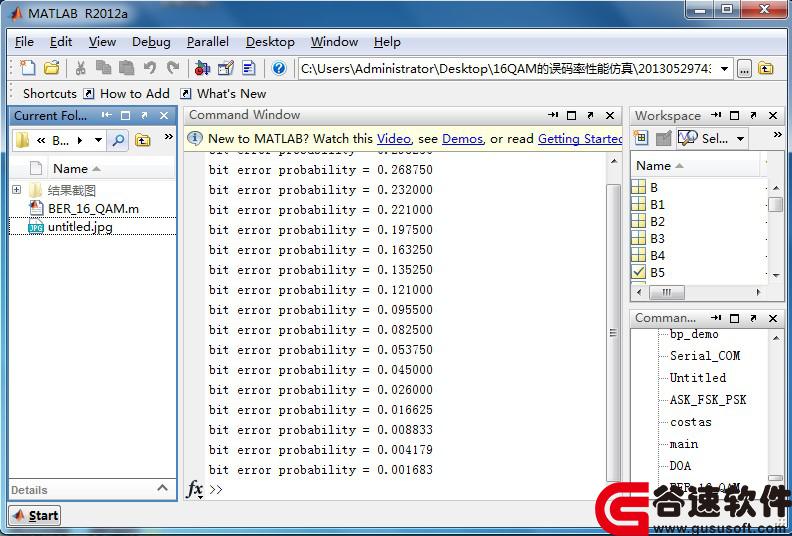
Task: Open file with folder icon
Action: 52,68
